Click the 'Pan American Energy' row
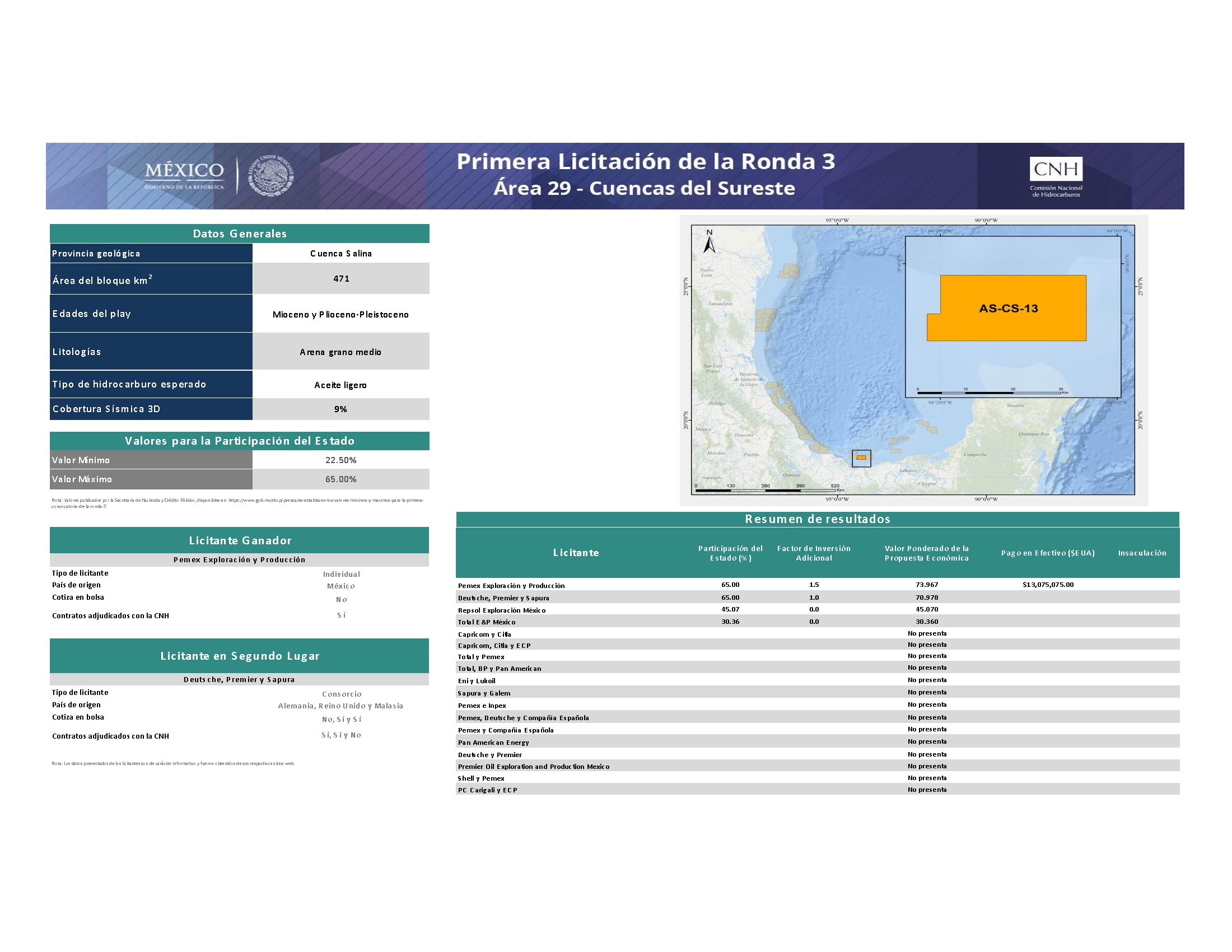This screenshot has width=1232, height=952. click(818, 741)
